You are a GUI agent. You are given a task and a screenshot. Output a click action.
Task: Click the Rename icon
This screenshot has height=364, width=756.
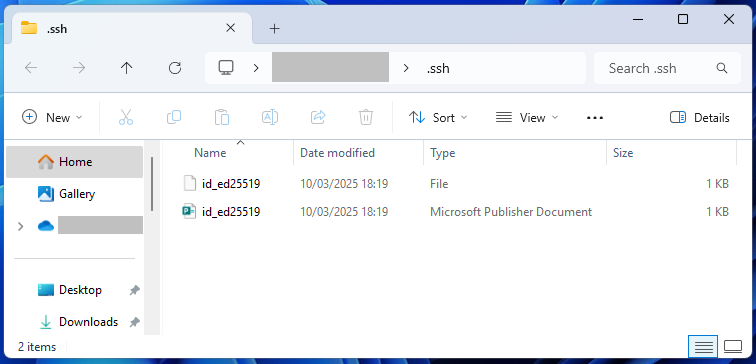click(270, 118)
